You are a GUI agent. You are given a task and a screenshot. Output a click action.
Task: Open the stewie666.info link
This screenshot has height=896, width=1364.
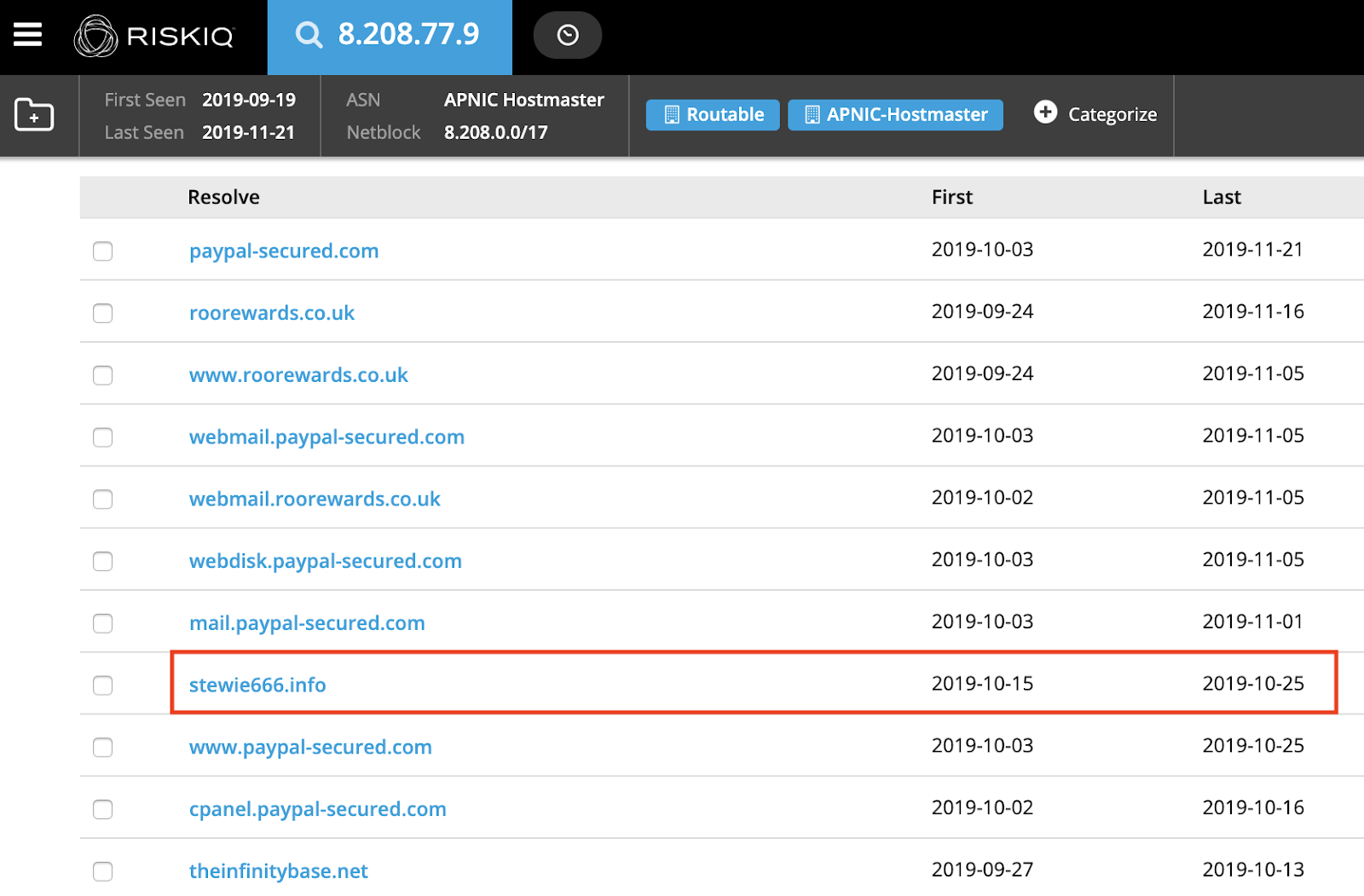coord(257,685)
